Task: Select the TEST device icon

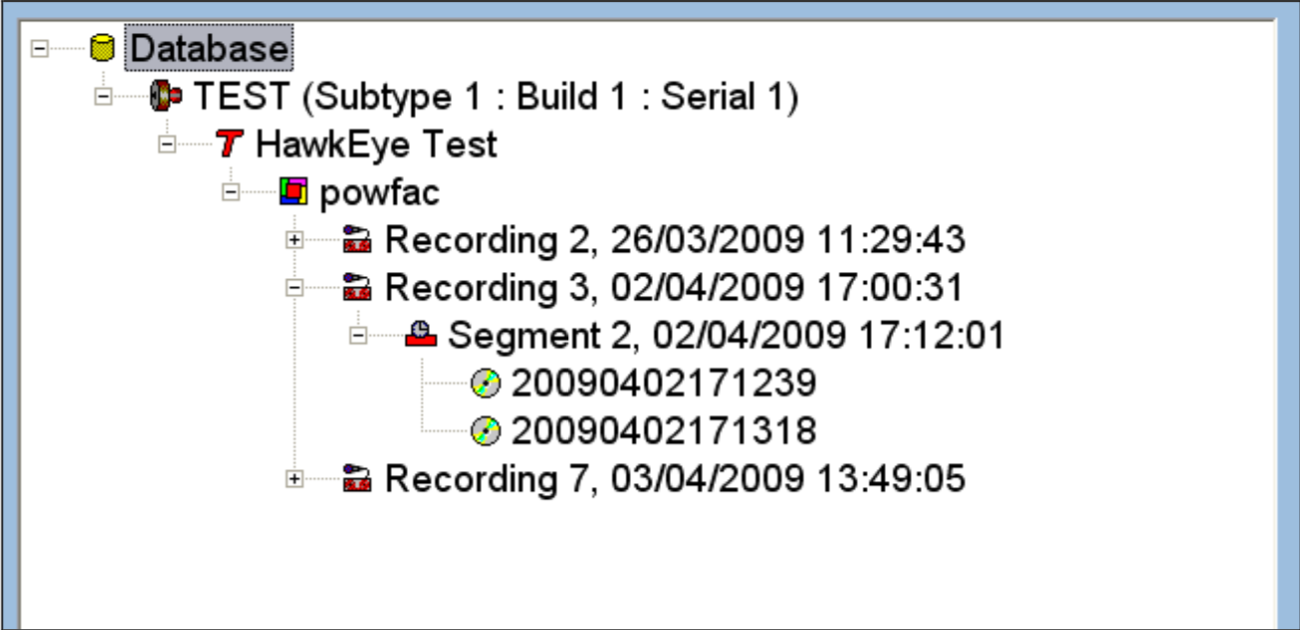Action: click(x=166, y=96)
